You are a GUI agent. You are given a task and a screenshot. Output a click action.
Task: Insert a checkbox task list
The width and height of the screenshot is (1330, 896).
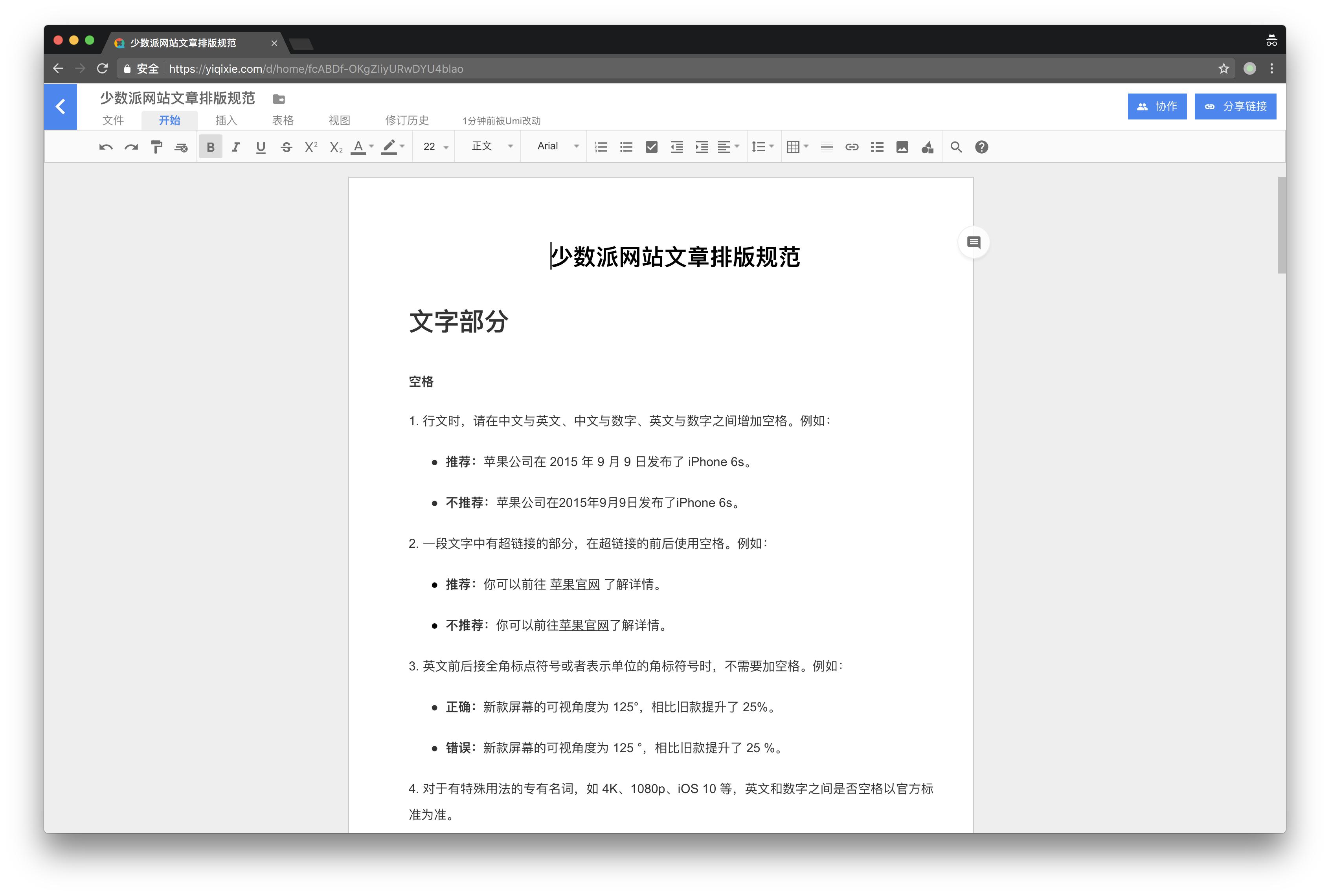pos(651,147)
